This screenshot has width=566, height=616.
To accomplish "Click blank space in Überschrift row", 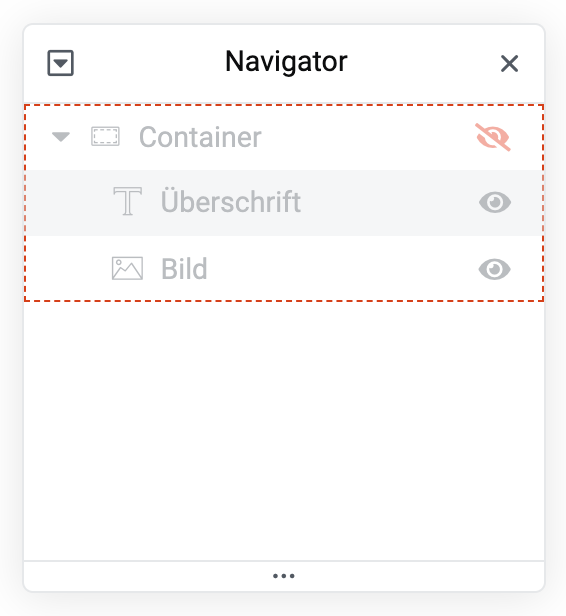I will click(x=389, y=203).
